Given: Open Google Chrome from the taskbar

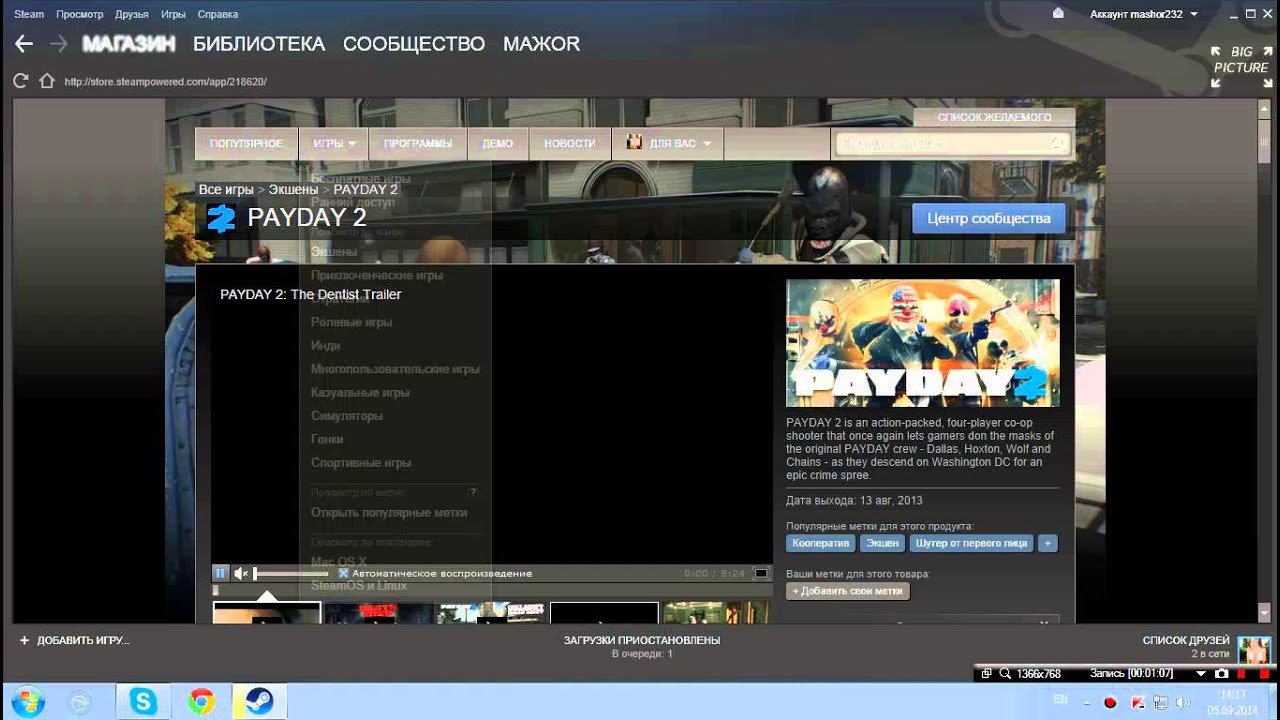Looking at the screenshot, I should 201,702.
